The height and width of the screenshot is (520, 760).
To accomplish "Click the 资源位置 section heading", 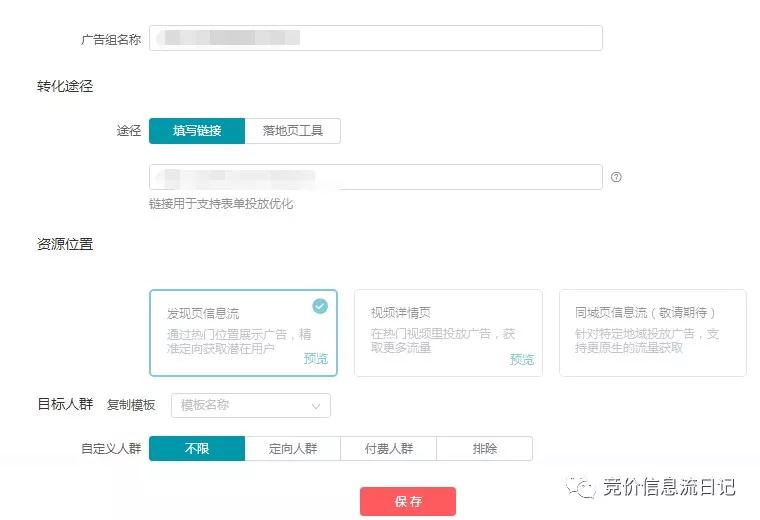I will pos(65,244).
